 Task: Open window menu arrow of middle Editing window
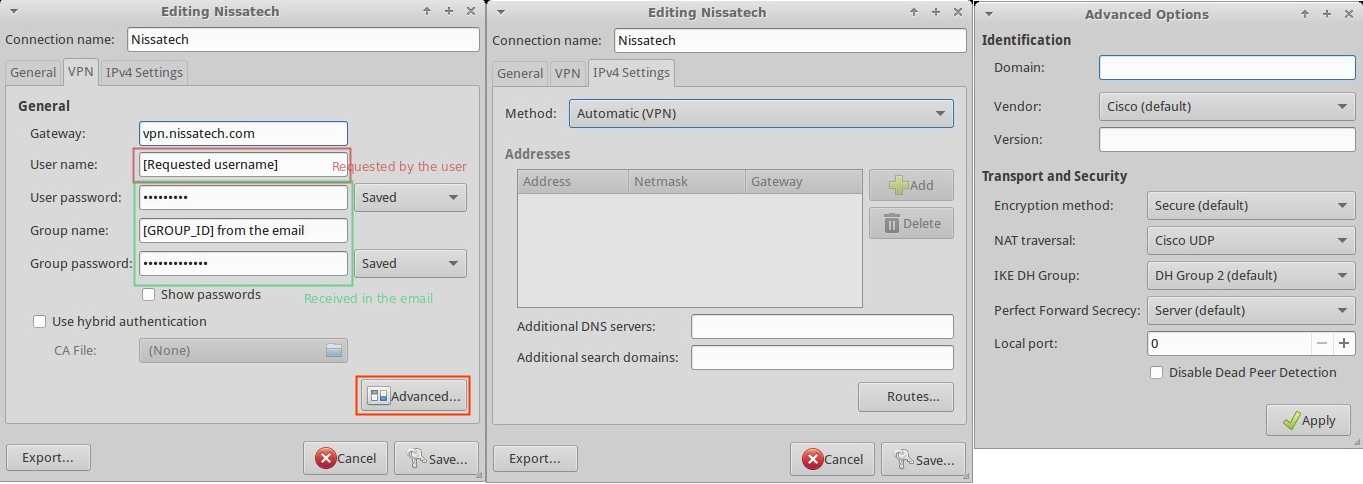point(501,12)
